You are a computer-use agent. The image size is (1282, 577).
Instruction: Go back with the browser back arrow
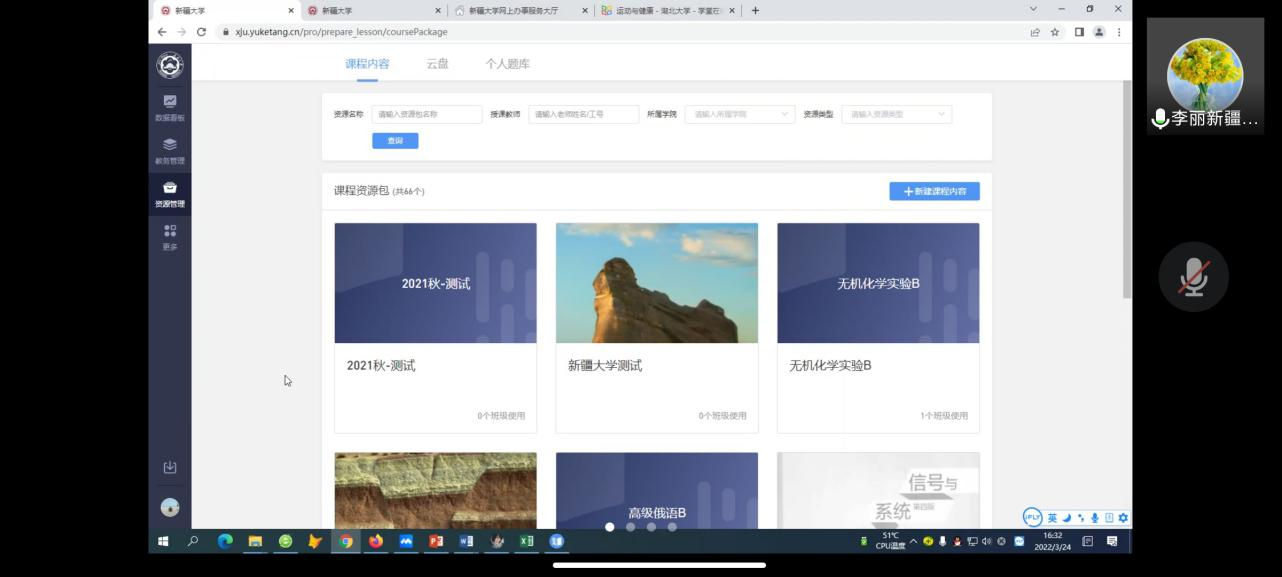coord(162,32)
